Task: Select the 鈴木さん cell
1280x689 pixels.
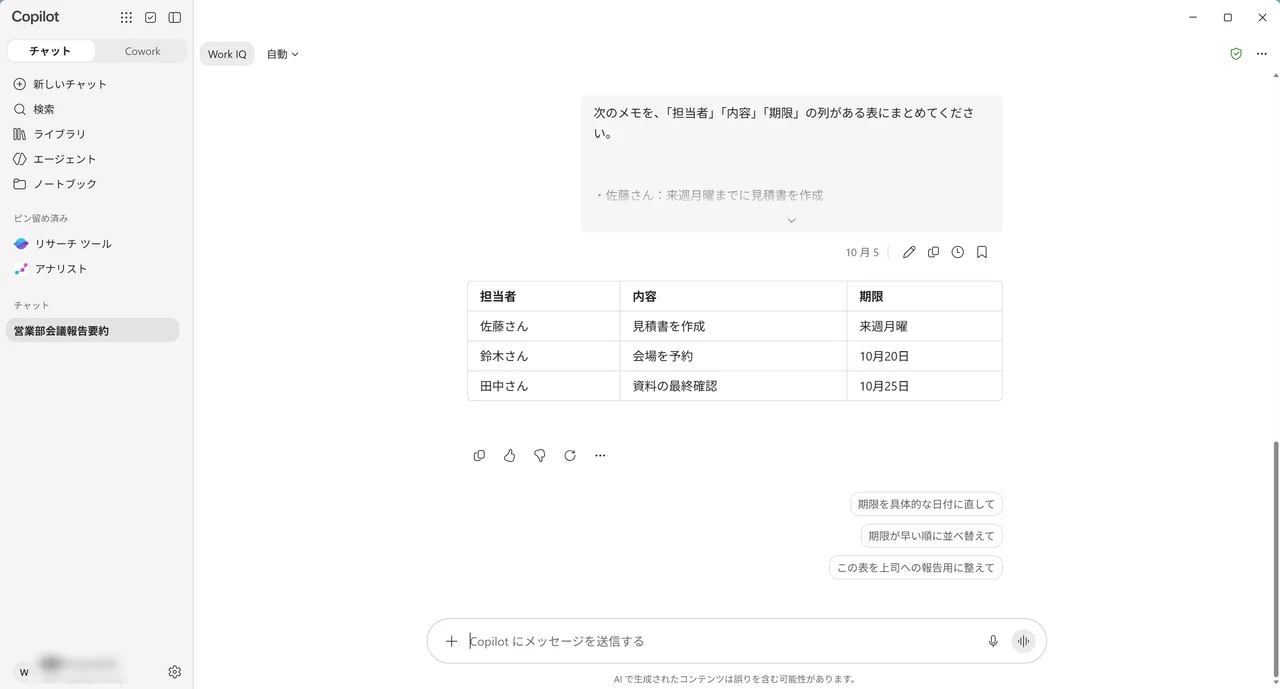Action: point(544,356)
